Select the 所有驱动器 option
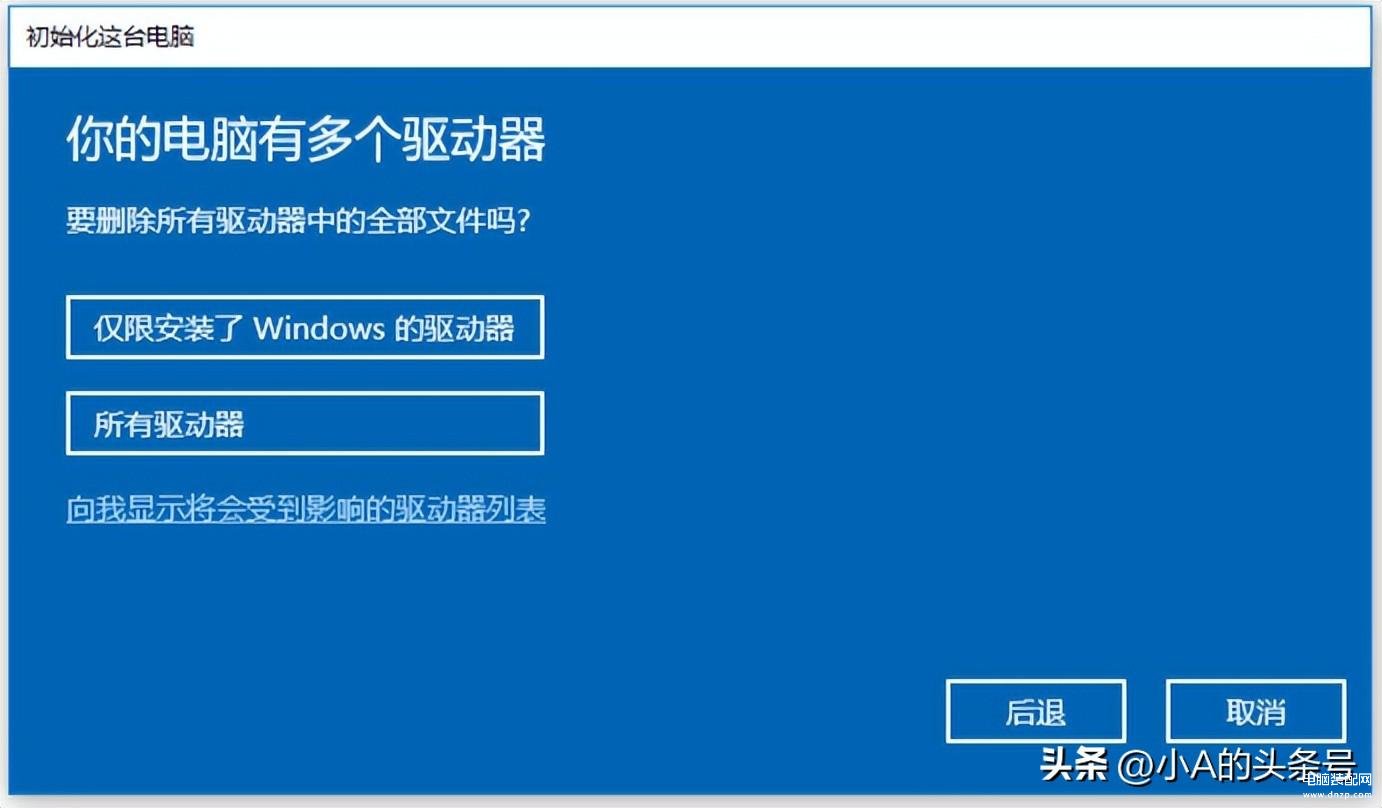The height and width of the screenshot is (808, 1382). tap(305, 423)
